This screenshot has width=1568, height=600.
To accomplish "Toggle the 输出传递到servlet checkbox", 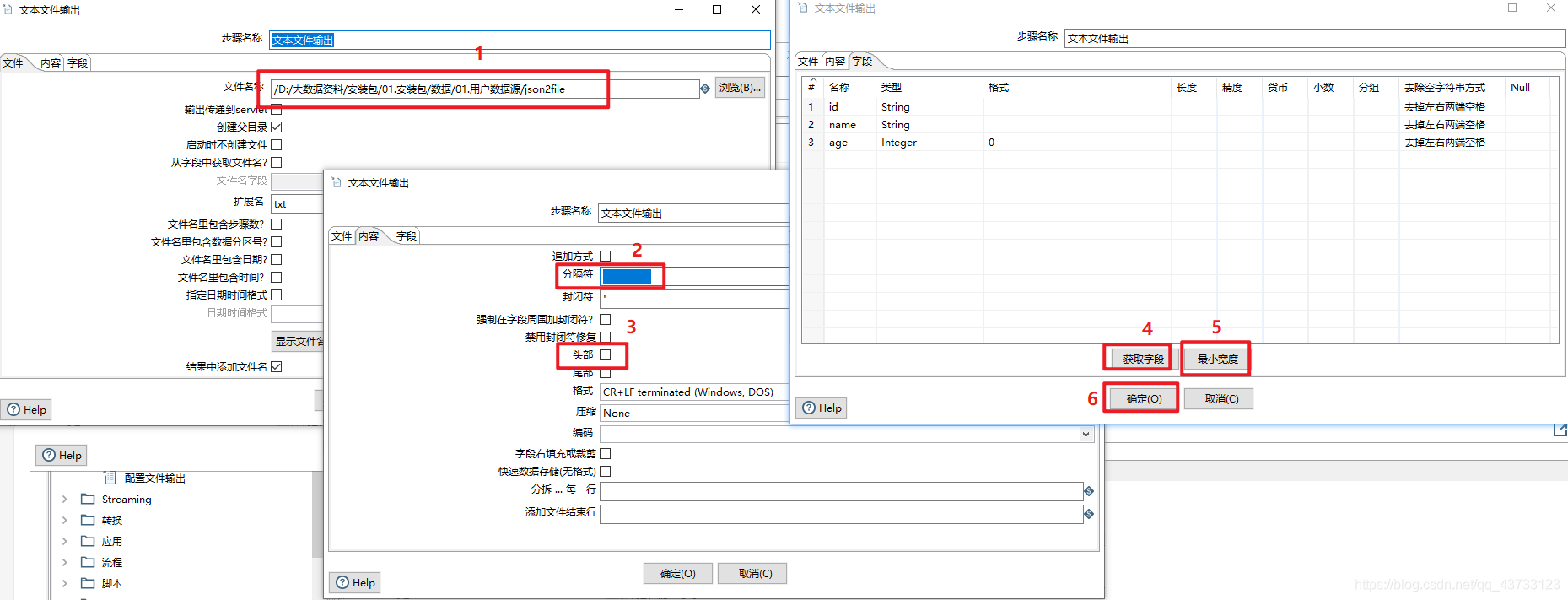I will point(277,109).
